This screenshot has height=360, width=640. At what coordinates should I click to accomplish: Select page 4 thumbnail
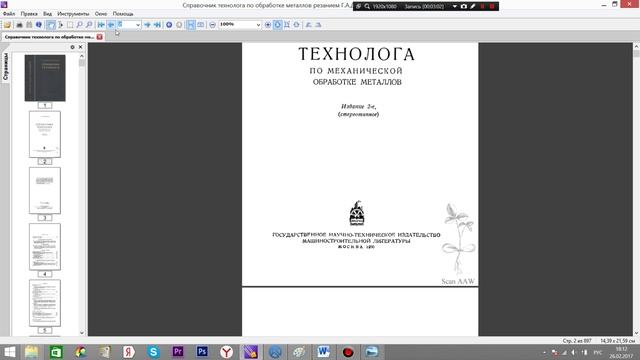tap(45, 247)
